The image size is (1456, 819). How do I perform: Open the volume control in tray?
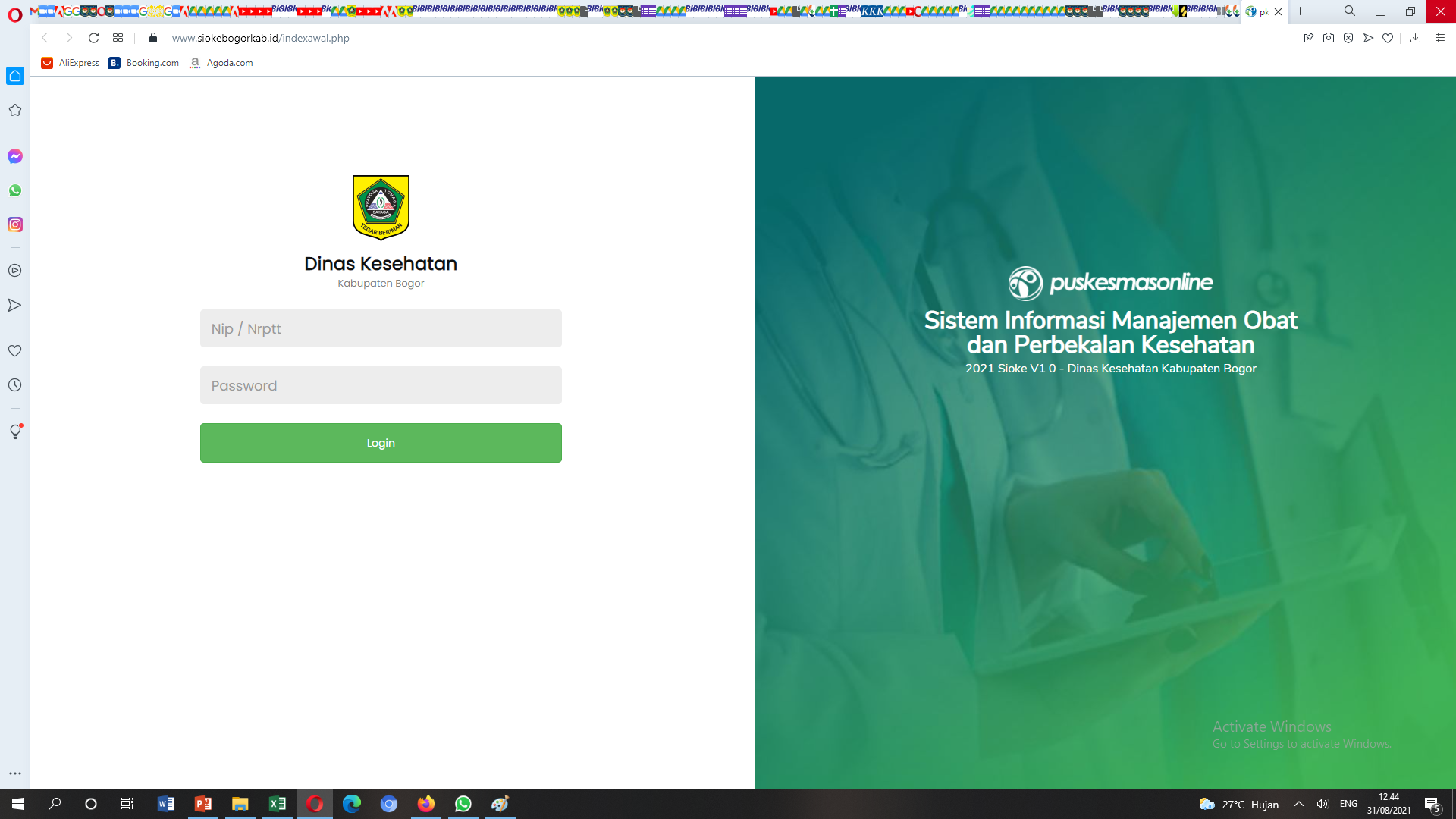1323,804
